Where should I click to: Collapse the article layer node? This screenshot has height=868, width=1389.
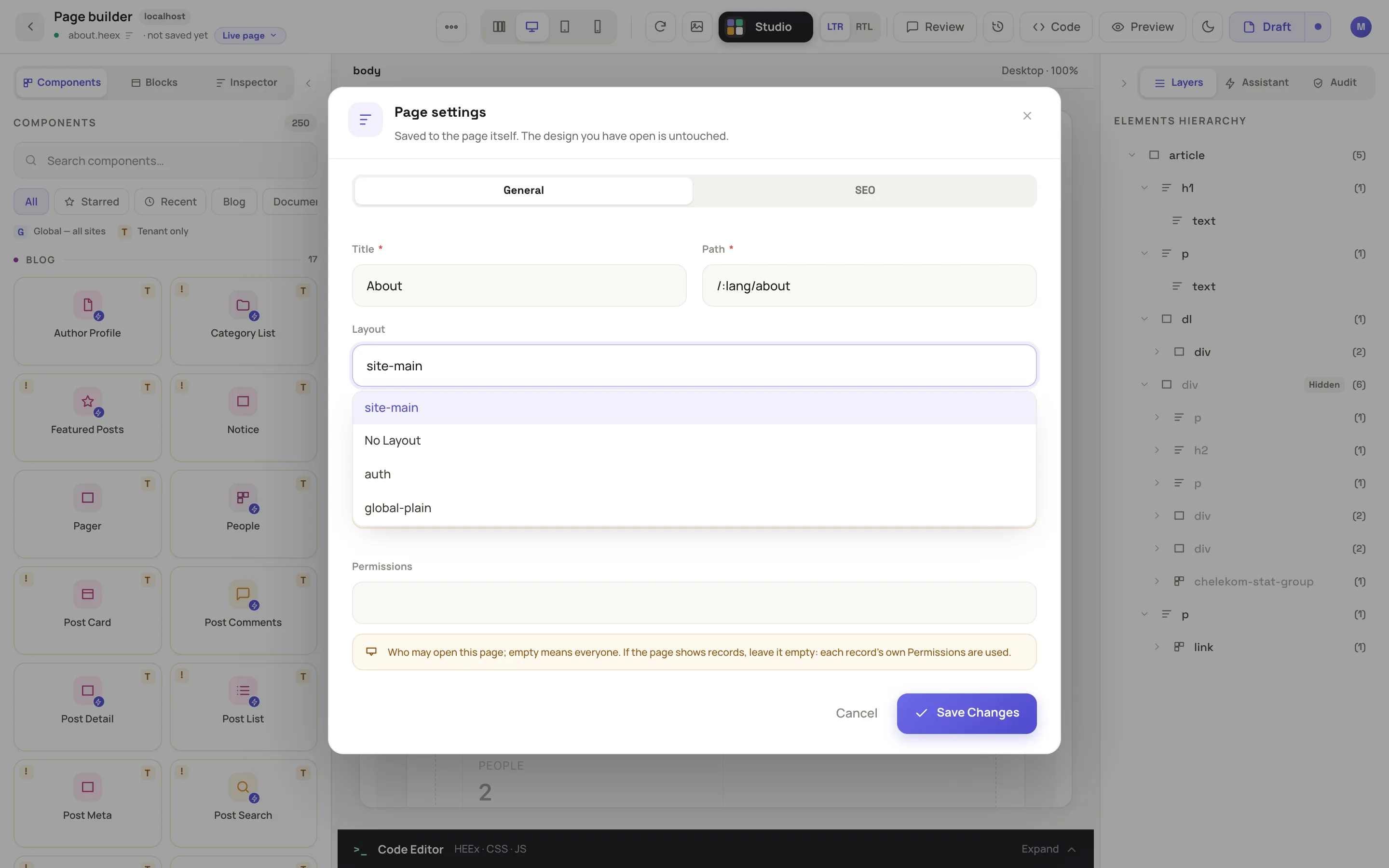tap(1131, 155)
